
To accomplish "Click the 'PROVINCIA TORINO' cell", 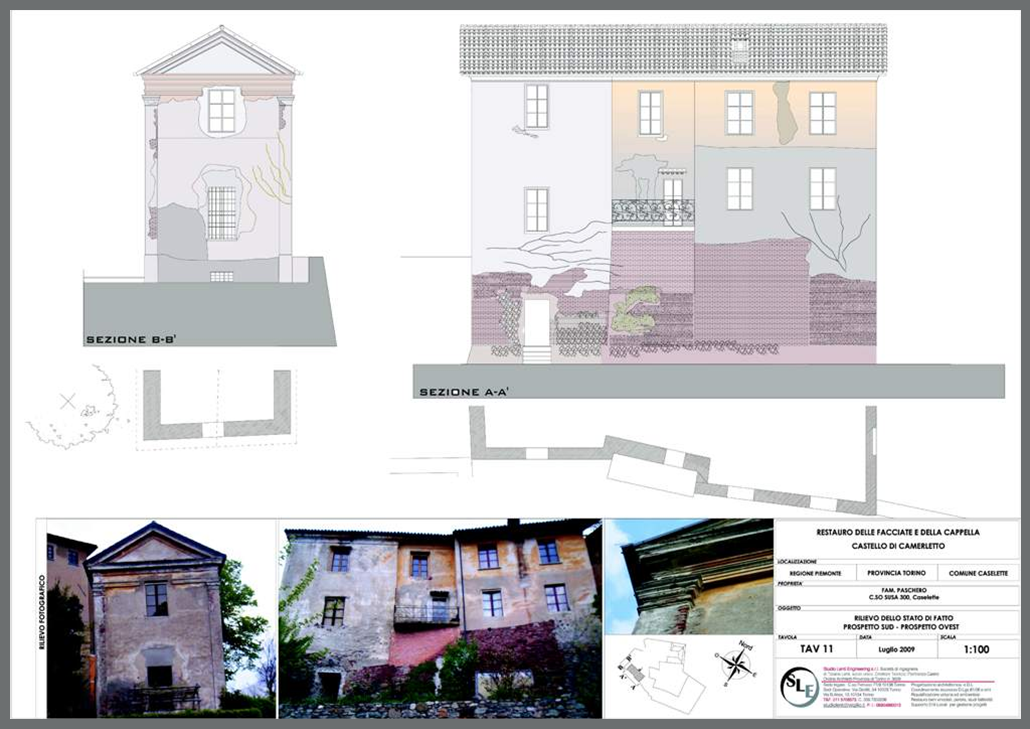I will (x=897, y=573).
